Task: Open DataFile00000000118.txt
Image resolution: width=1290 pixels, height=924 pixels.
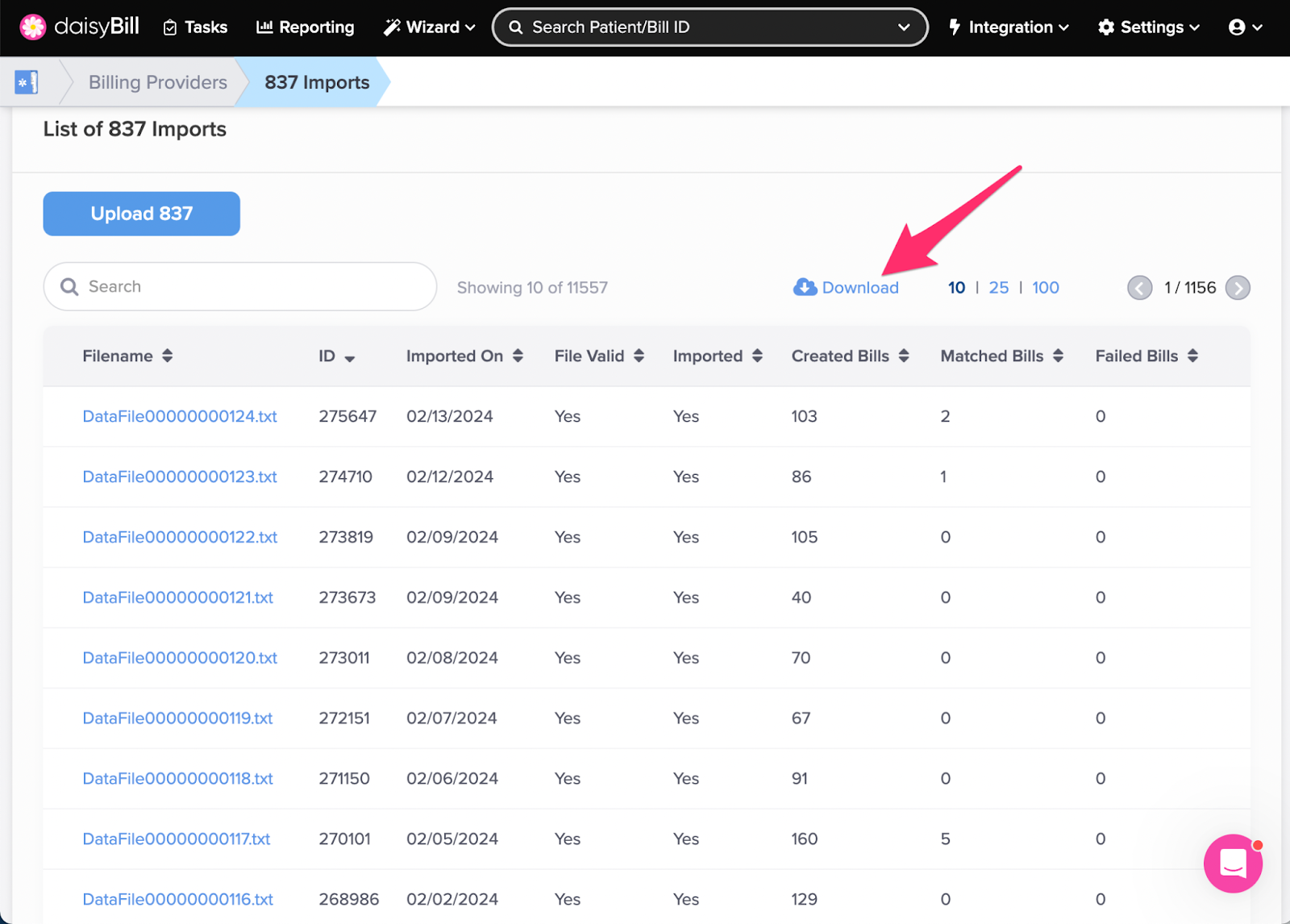Action: click(x=178, y=779)
